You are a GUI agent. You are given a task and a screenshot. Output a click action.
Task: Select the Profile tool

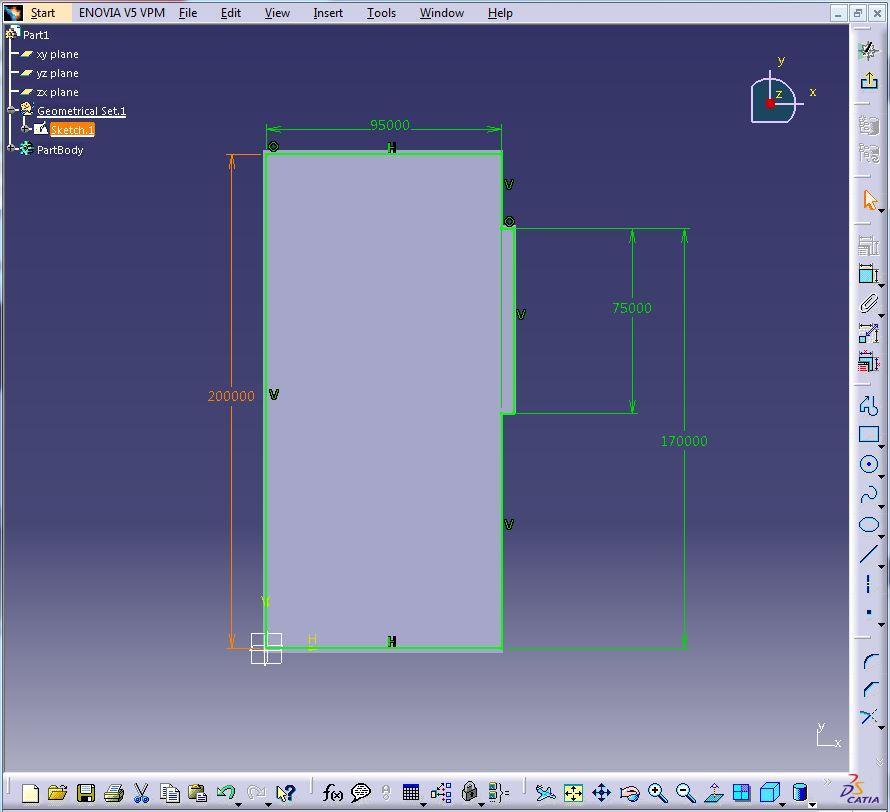868,406
